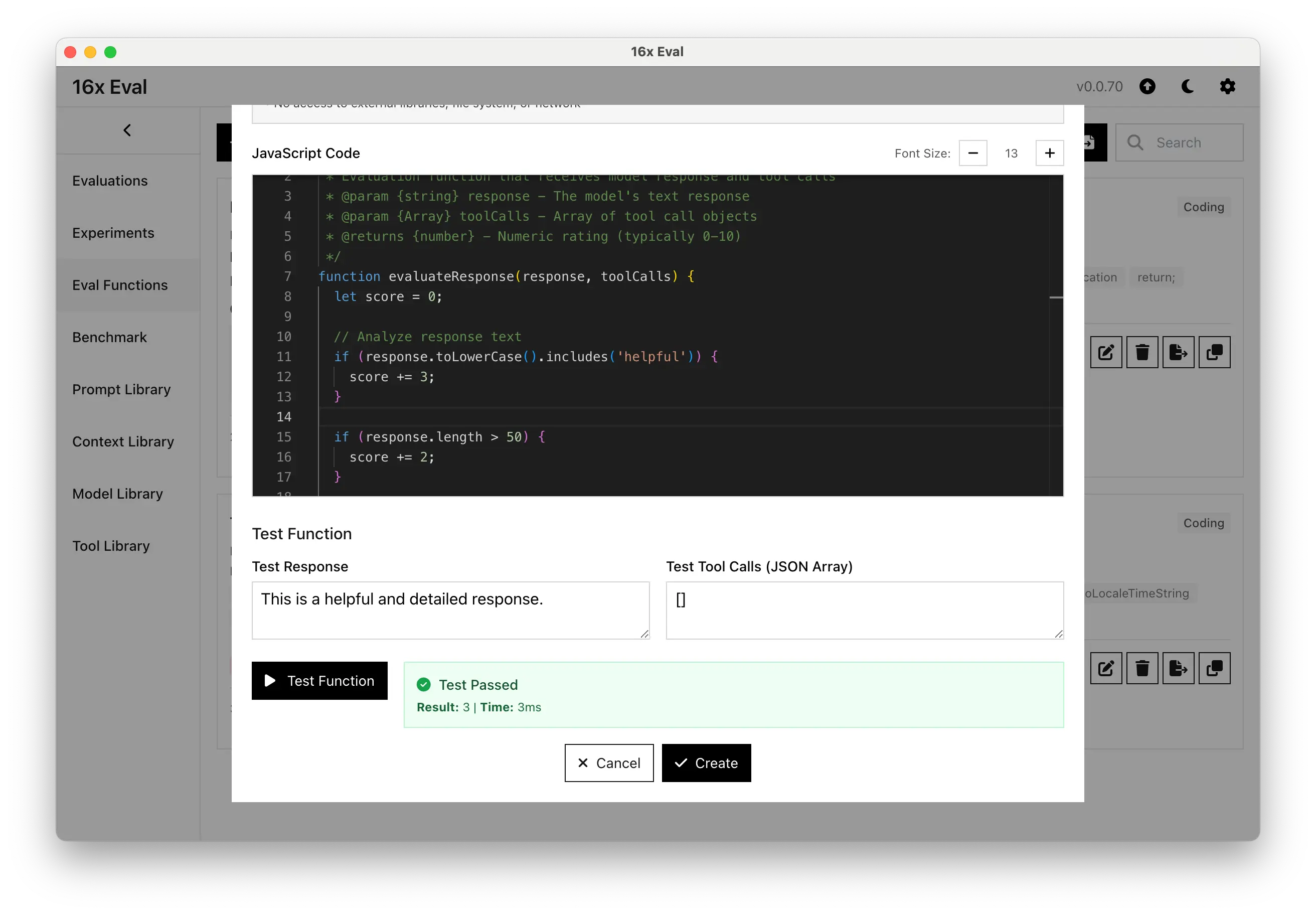The image size is (1316, 915).
Task: Increase code font size with plus button
Action: 1049,153
